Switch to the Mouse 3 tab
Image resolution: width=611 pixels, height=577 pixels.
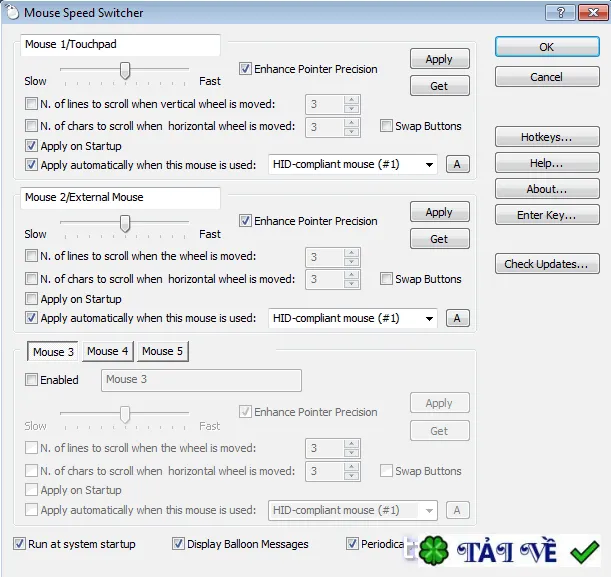(x=53, y=351)
